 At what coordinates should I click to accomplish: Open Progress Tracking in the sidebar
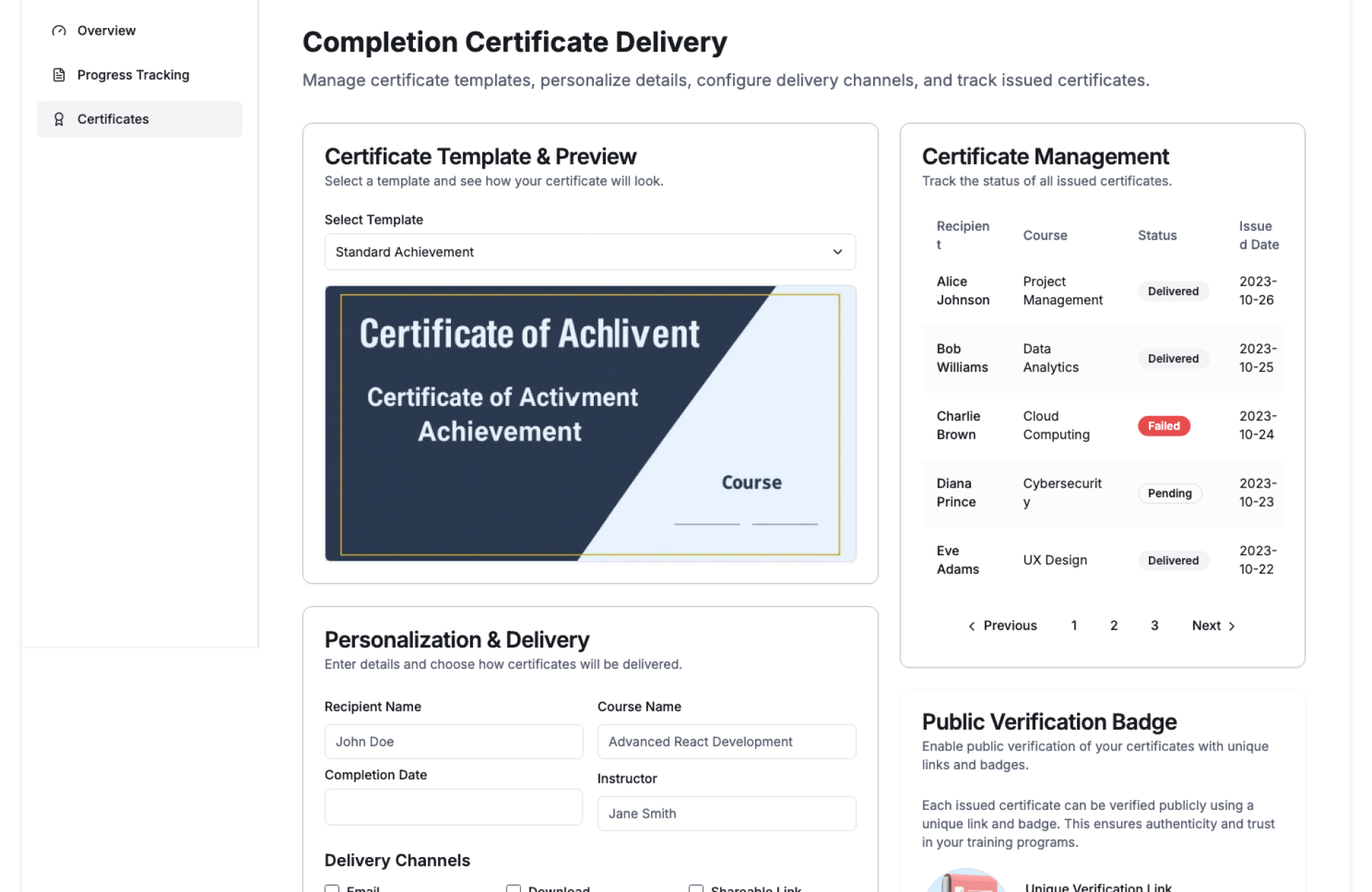pos(133,75)
